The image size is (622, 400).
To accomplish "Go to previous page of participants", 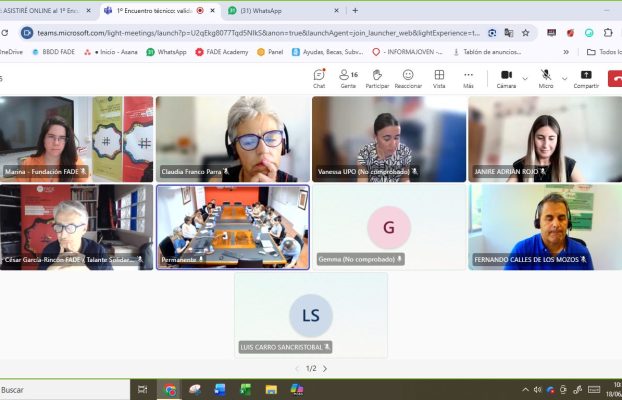I will (x=297, y=369).
